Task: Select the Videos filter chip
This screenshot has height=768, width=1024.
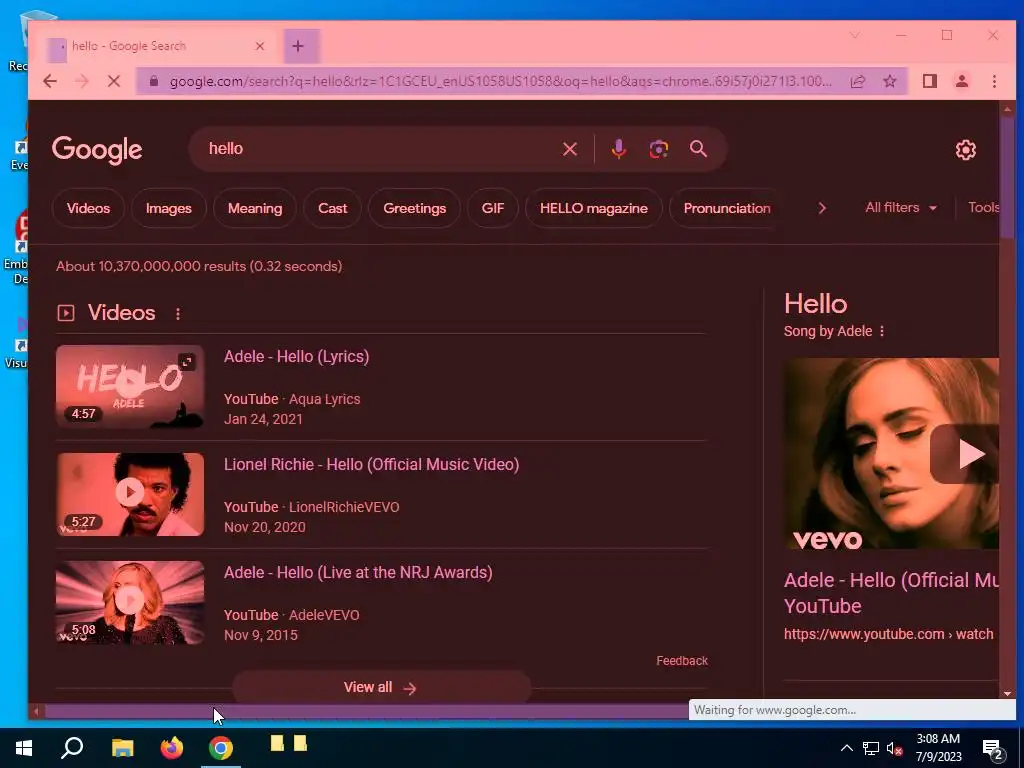Action: pyautogui.click(x=88, y=208)
